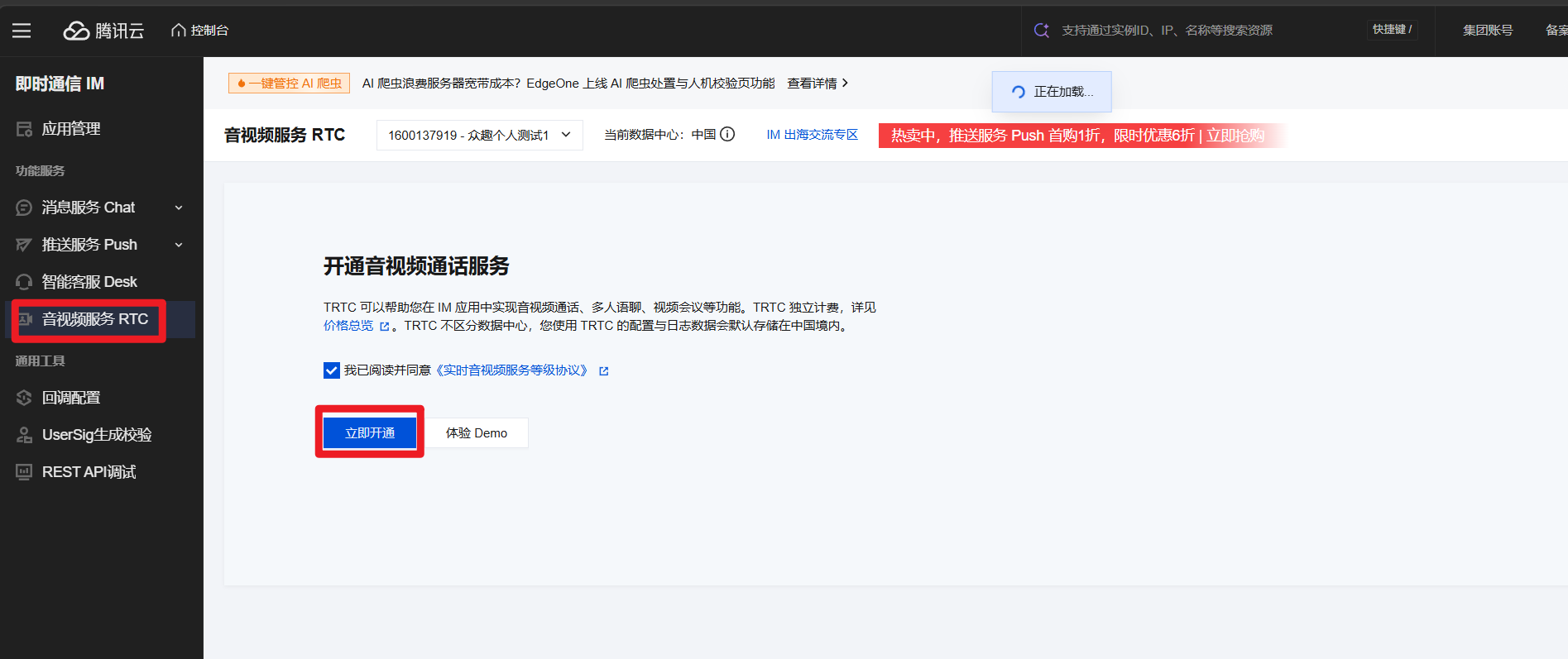Click the flame icon on the AI crawler tag
Image resolution: width=1568 pixels, height=659 pixels.
pos(241,84)
